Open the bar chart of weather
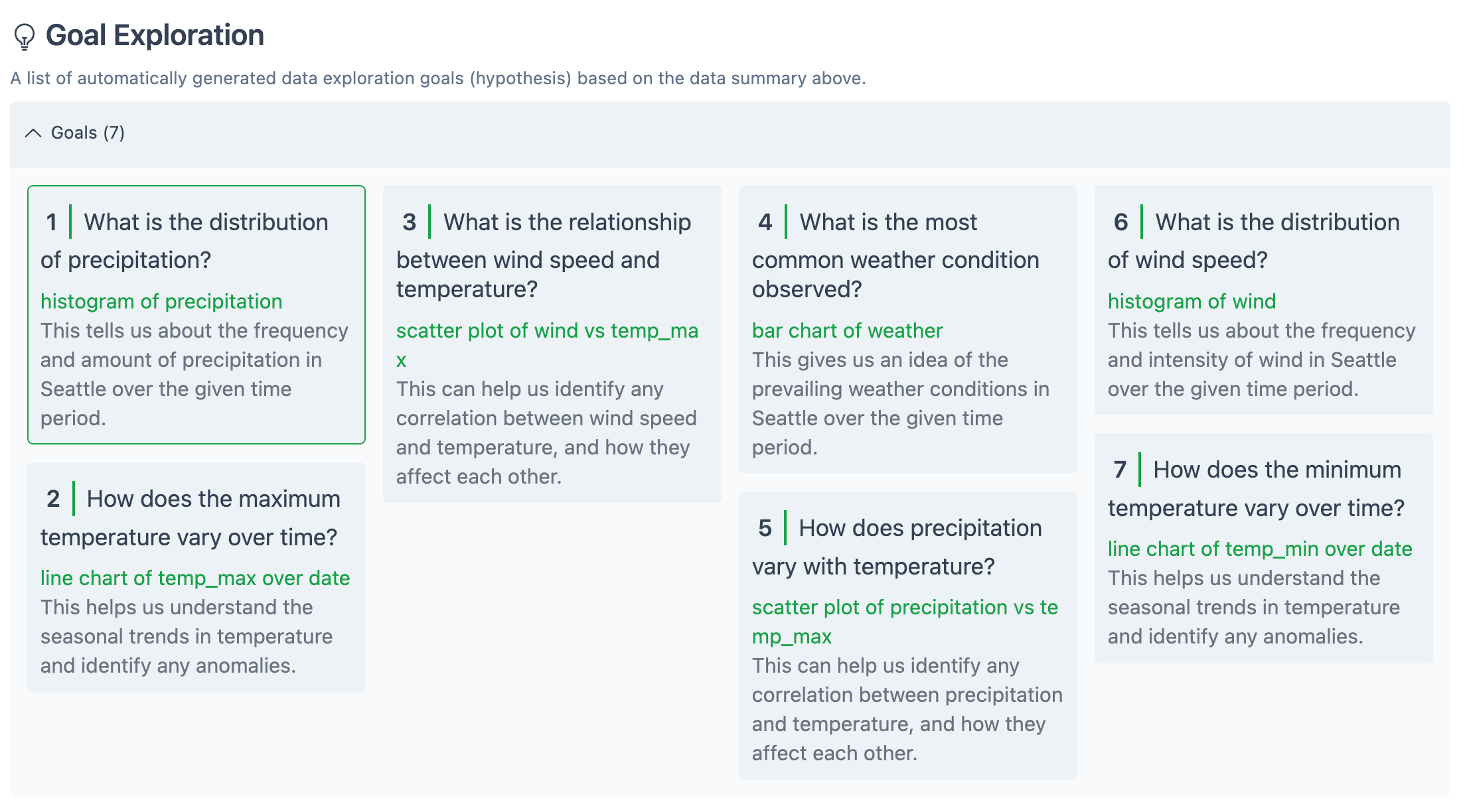The image size is (1467, 812). (846, 331)
